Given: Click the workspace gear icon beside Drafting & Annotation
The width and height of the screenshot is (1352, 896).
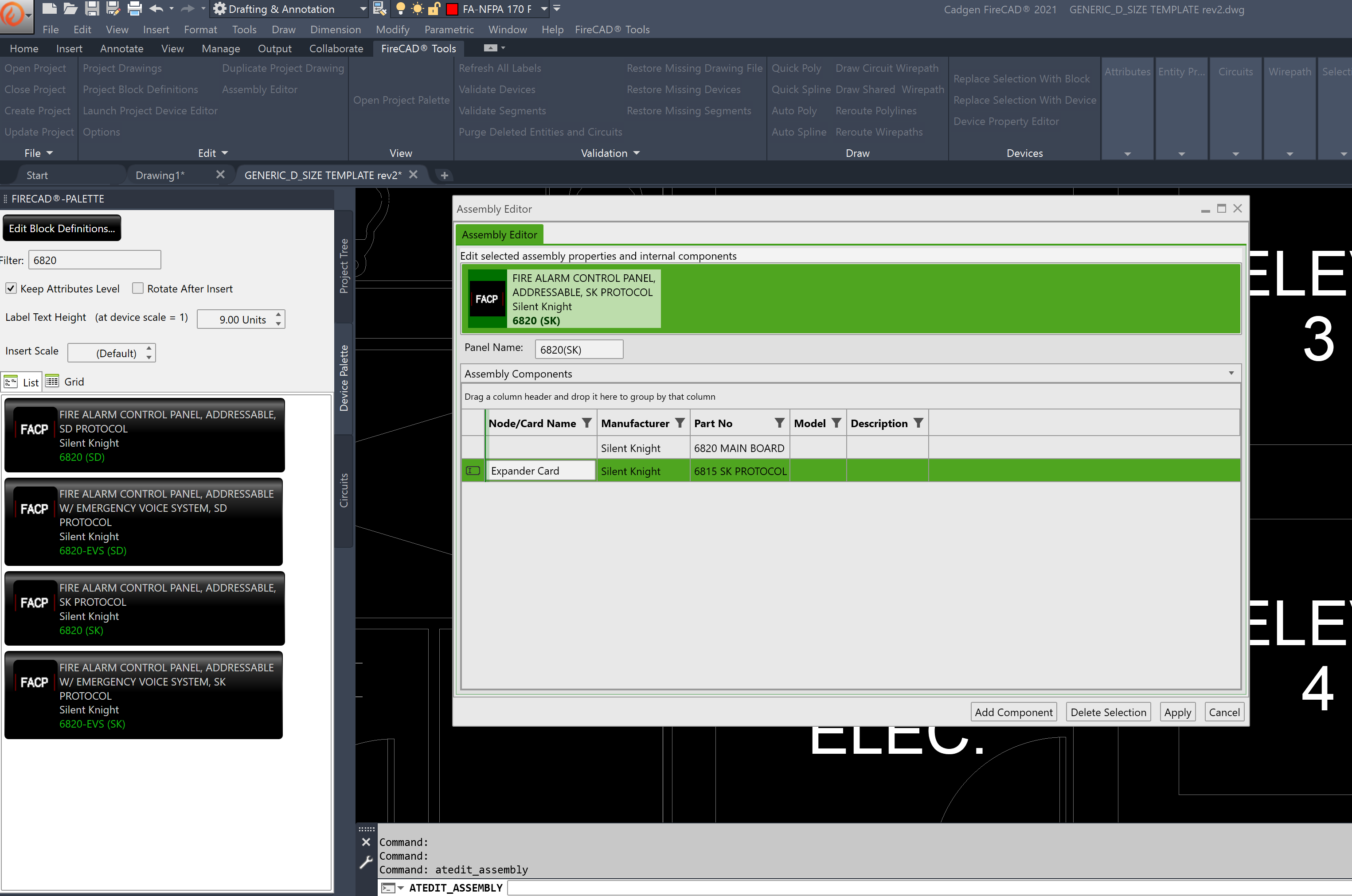Looking at the screenshot, I should [219, 8].
